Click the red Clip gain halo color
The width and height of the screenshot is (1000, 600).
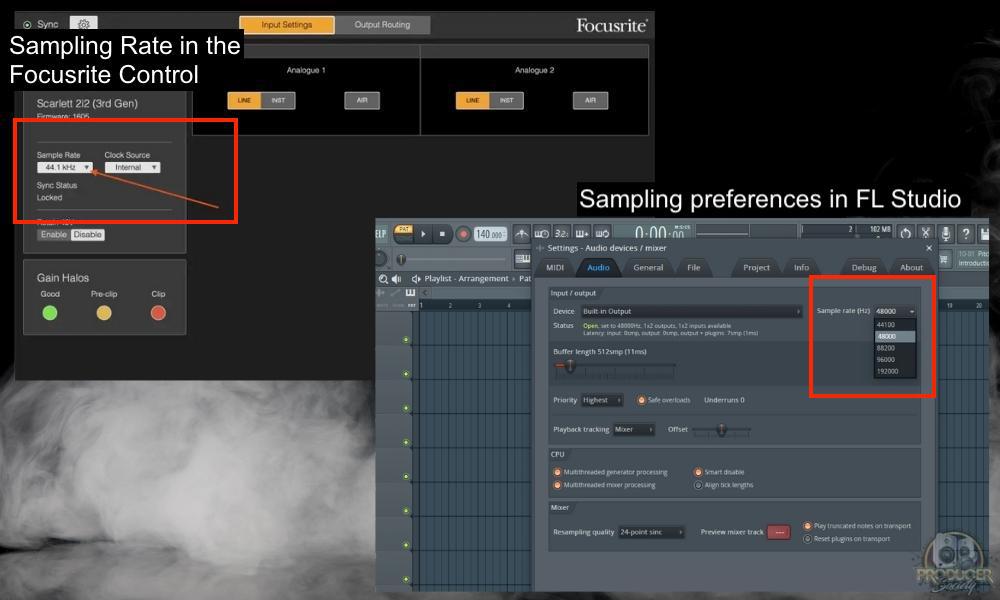pos(158,313)
